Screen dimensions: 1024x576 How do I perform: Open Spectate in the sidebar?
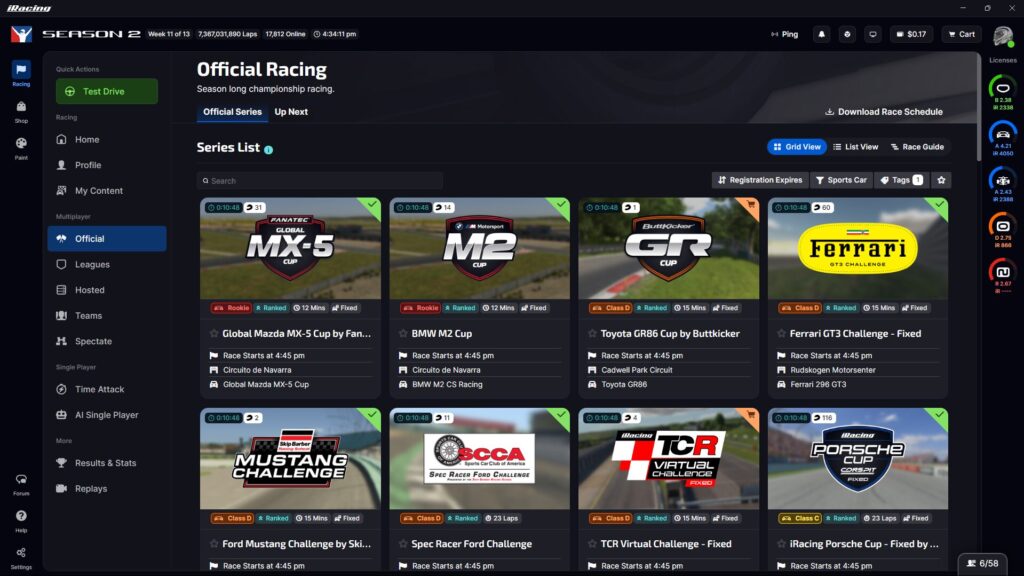pyautogui.click(x=106, y=341)
